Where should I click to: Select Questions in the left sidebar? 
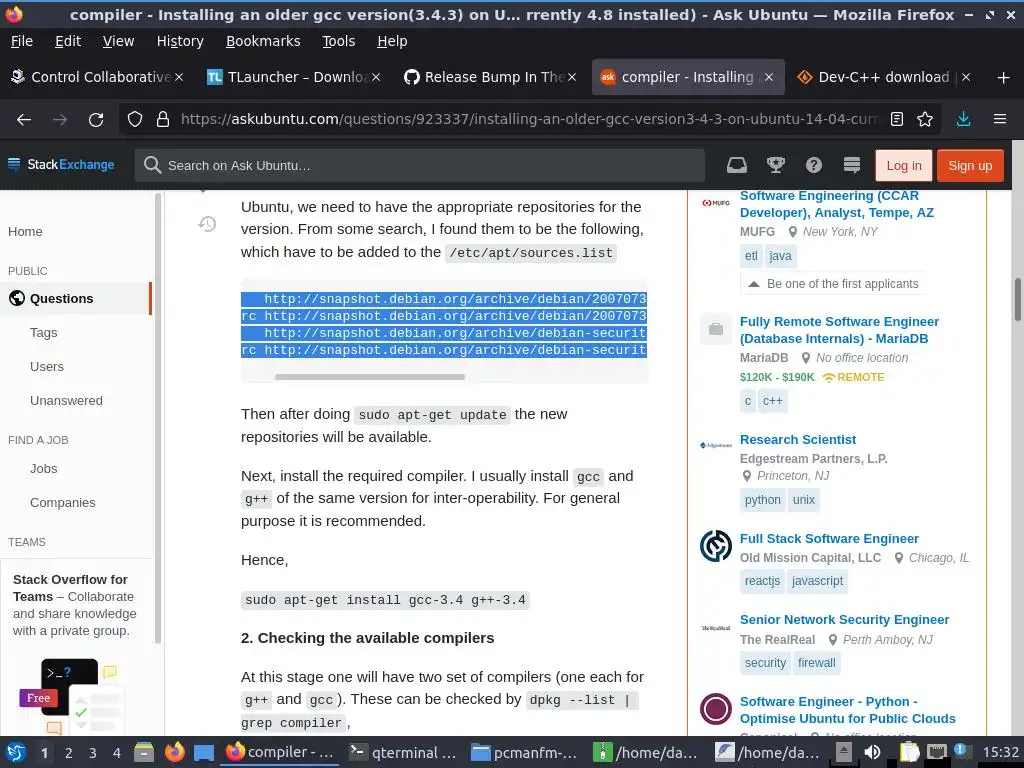[76, 298]
